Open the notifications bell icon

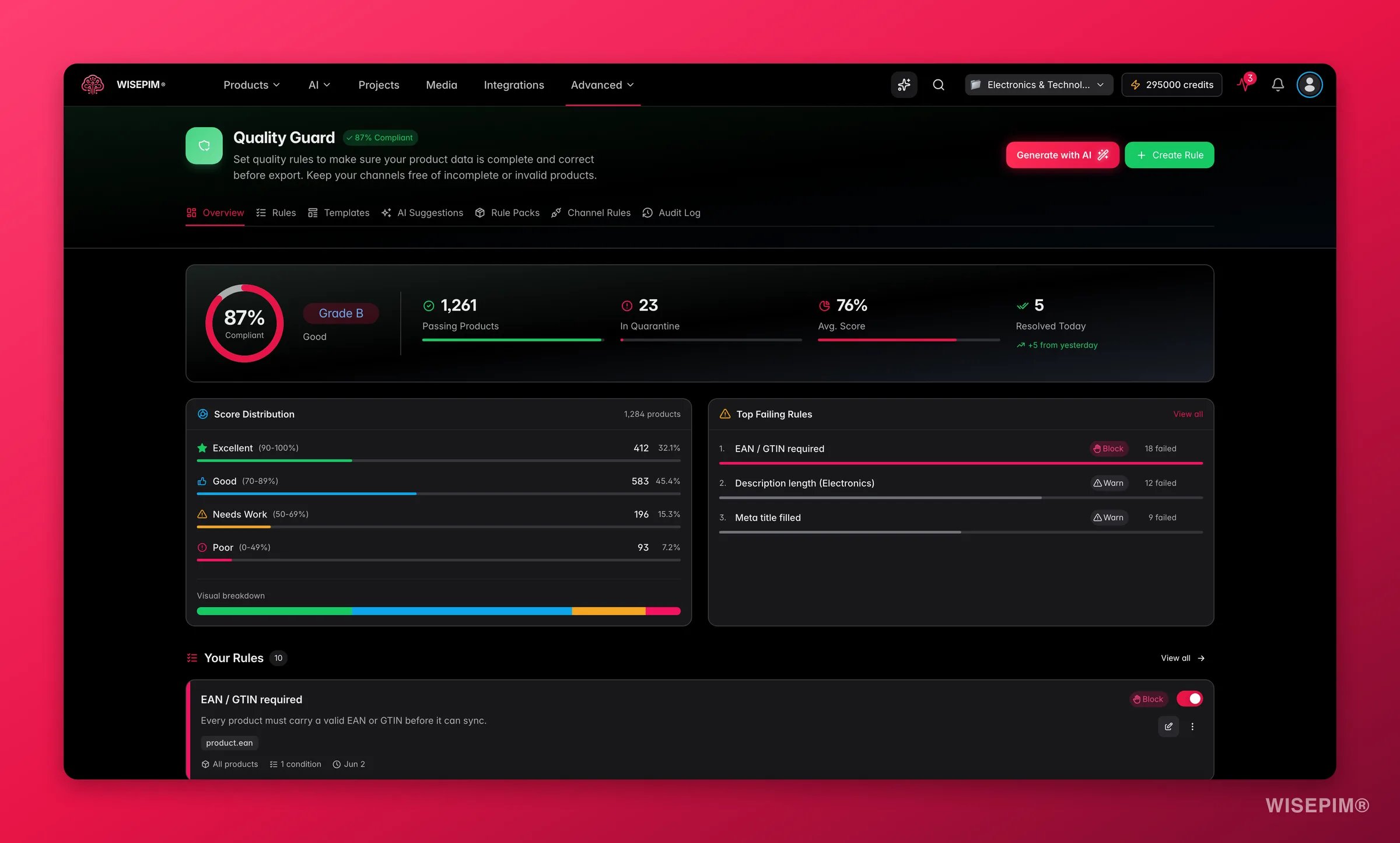(1277, 85)
